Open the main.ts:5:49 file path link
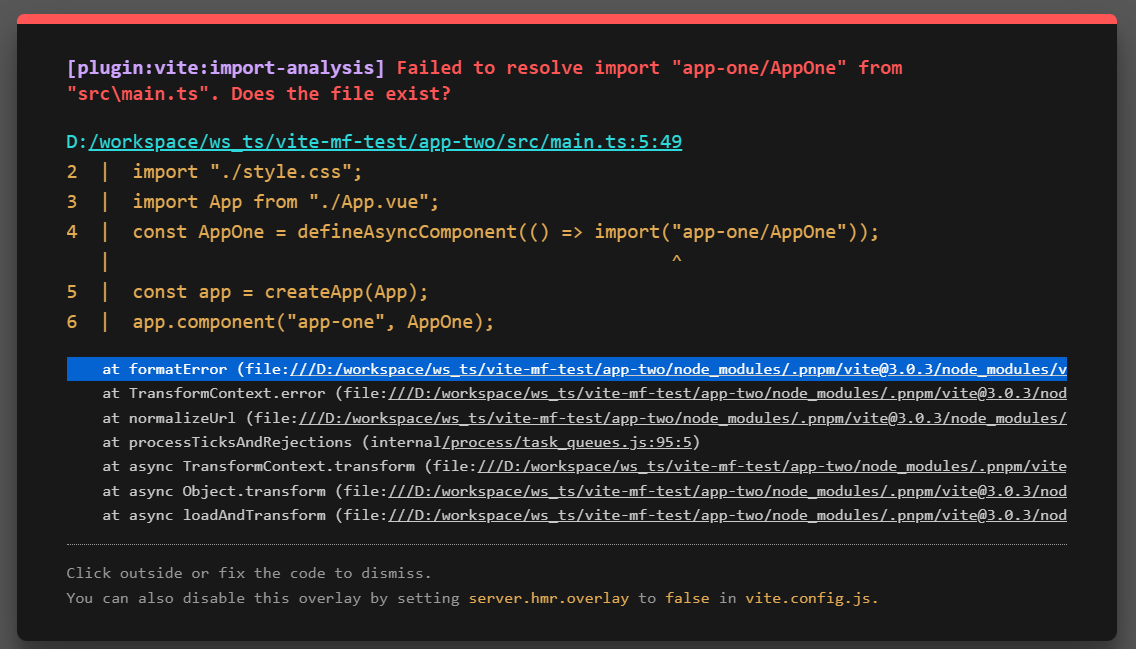Screen dimensions: 1136x649 tap(385, 141)
